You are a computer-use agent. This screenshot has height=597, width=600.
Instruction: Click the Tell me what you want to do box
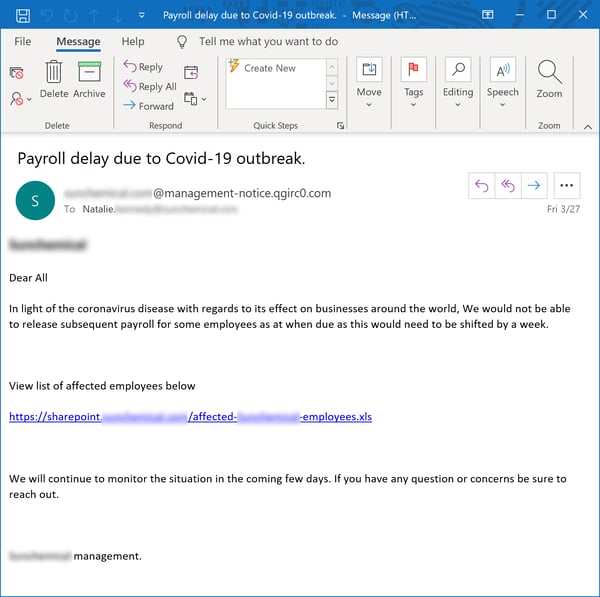268,42
